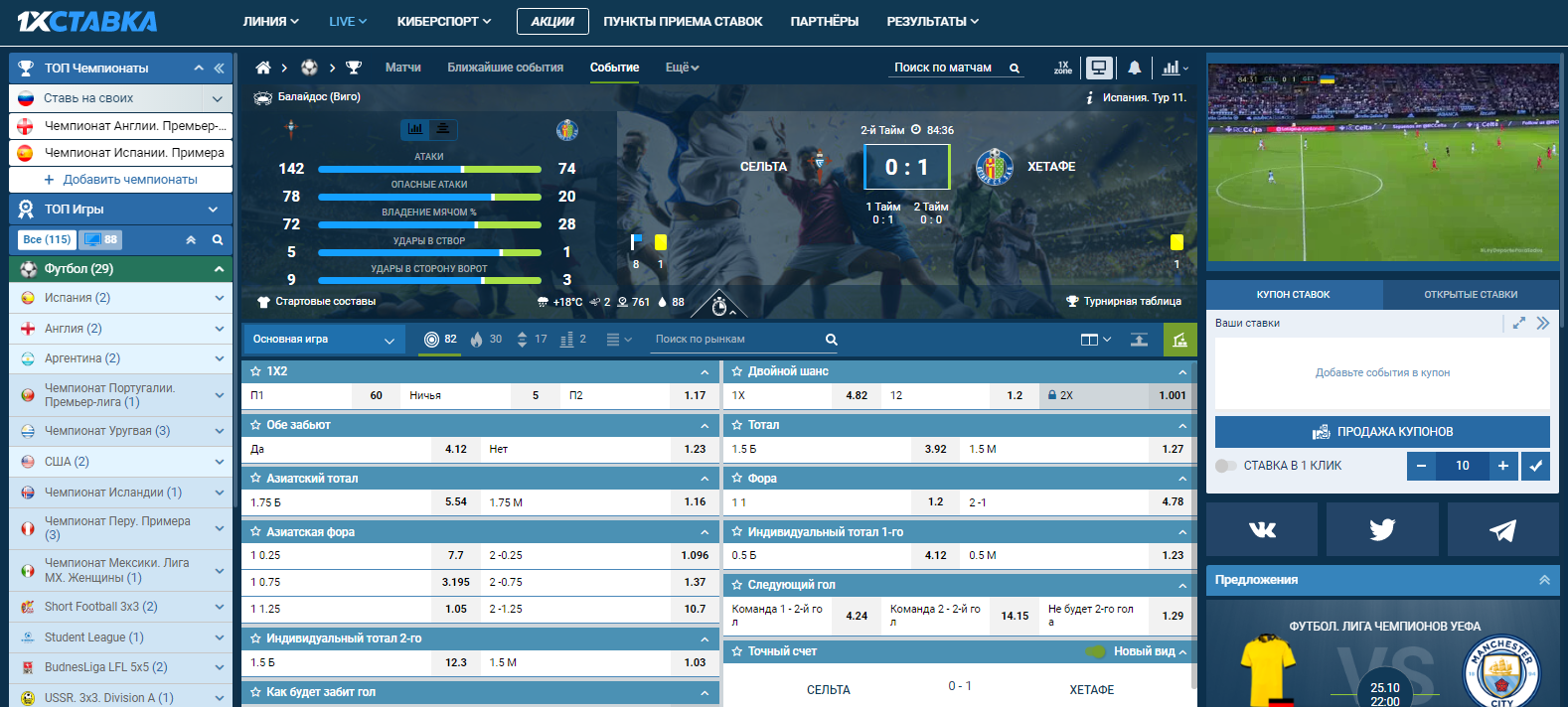Switch to ОТКРЫТЫЕ СТАВКИ tab
1568x707 pixels.
tap(1470, 294)
